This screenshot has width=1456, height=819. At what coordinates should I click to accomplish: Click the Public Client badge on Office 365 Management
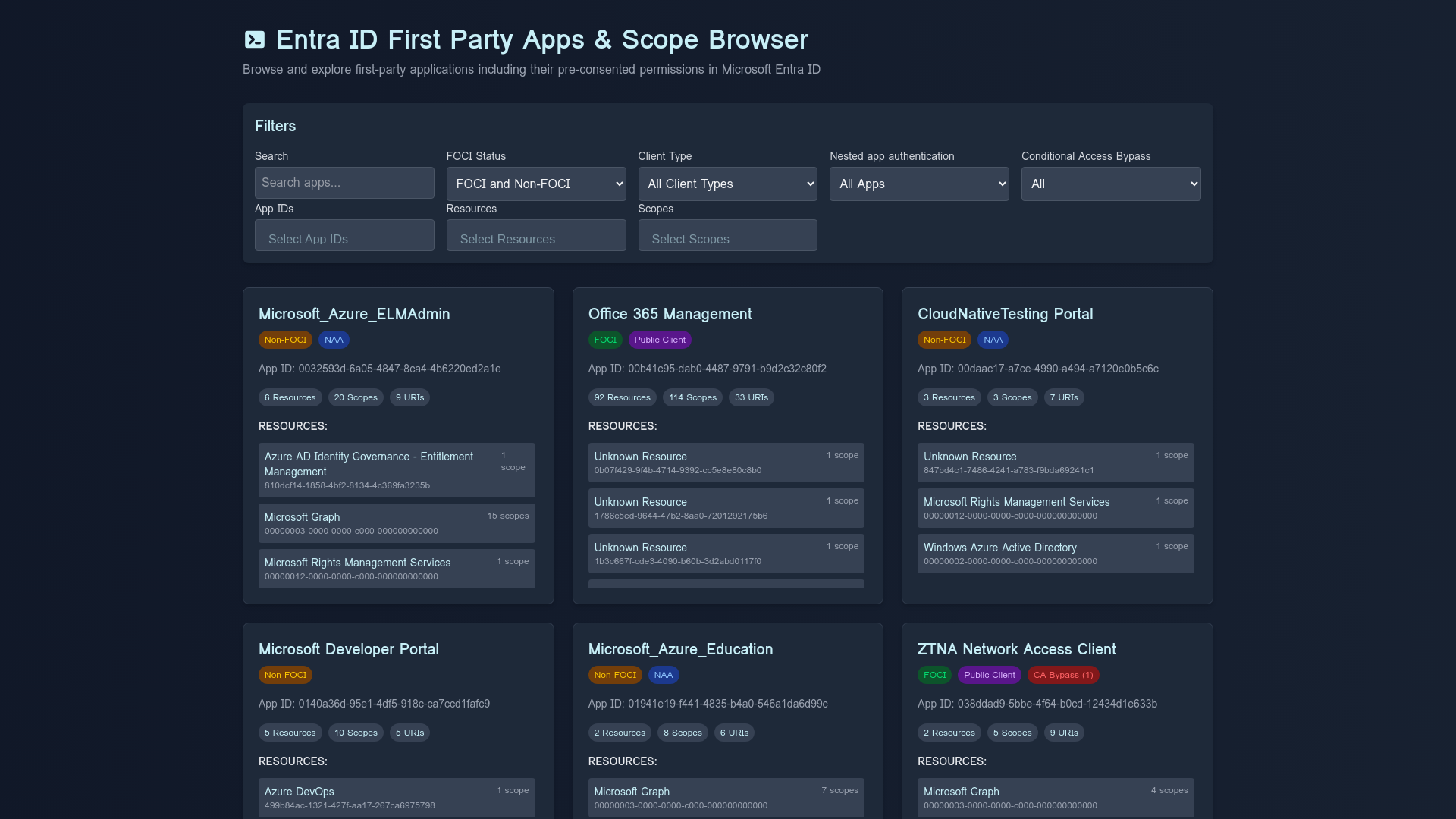click(x=660, y=340)
